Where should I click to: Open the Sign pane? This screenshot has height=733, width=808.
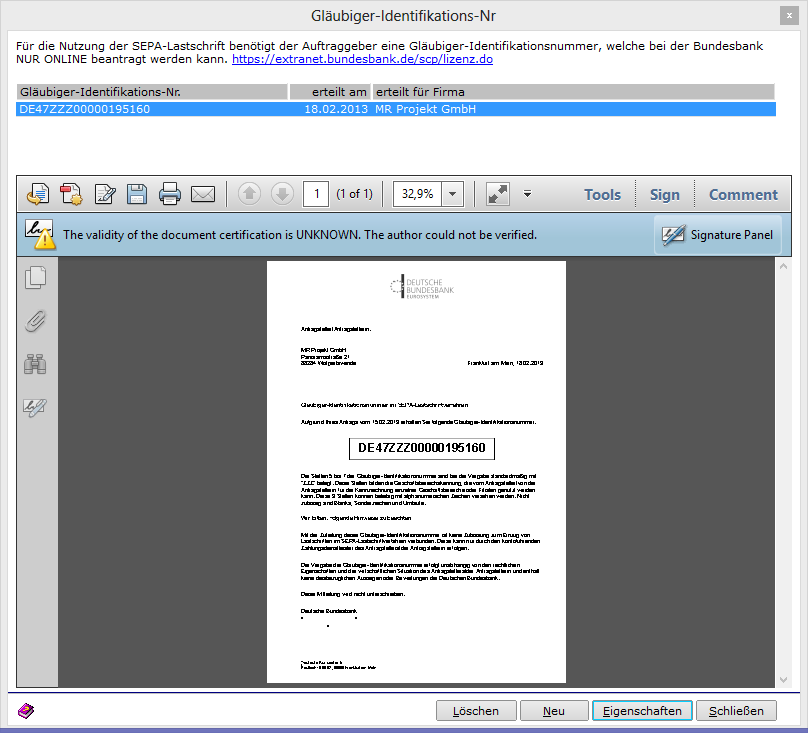pyautogui.click(x=665, y=194)
